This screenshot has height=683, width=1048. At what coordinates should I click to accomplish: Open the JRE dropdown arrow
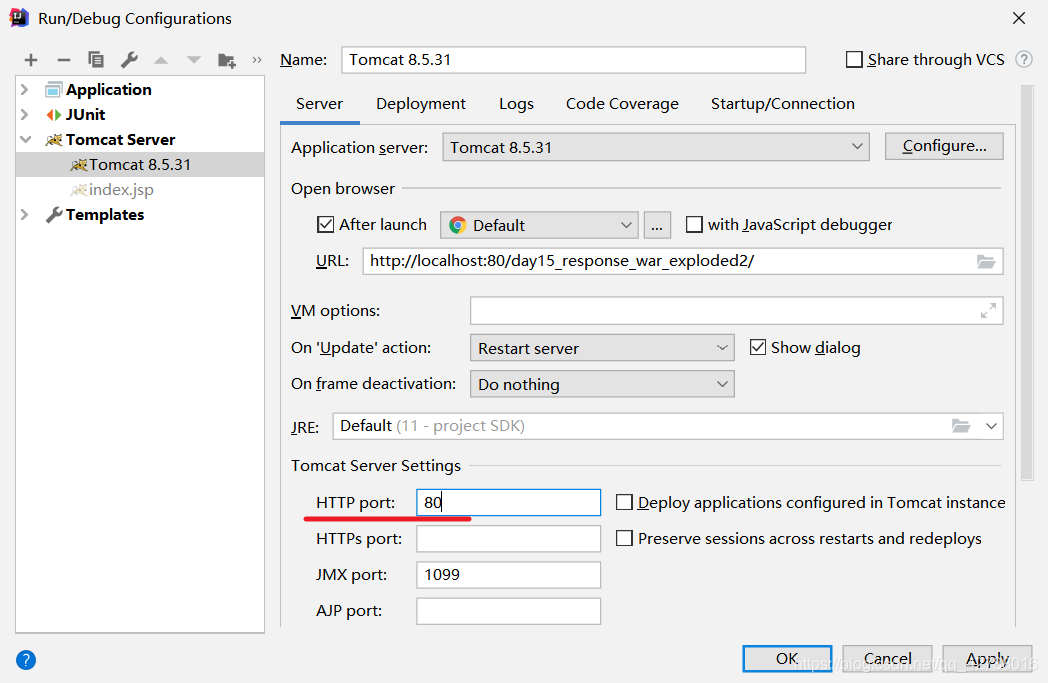(991, 426)
